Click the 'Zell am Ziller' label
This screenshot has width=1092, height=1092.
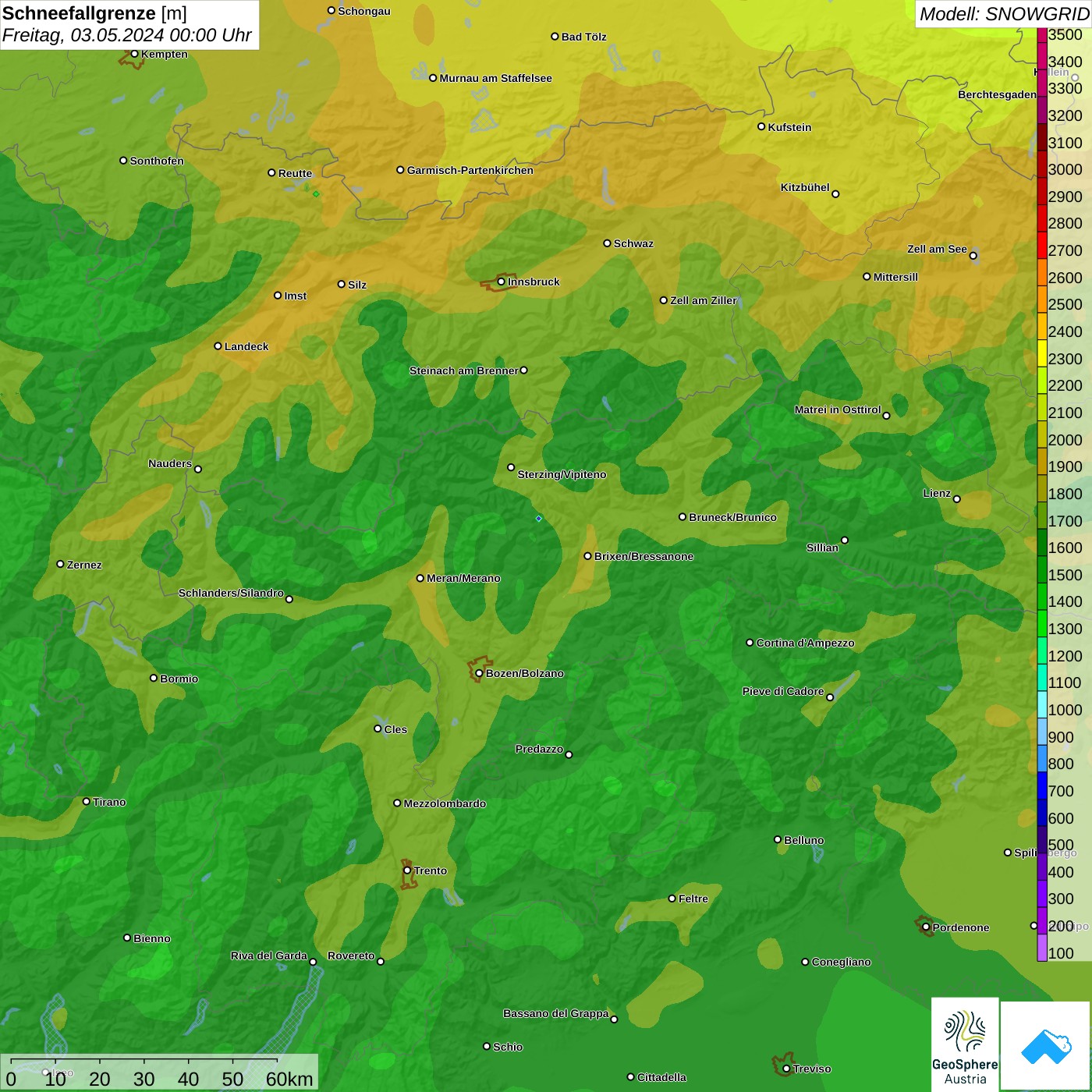pyautogui.click(x=703, y=300)
